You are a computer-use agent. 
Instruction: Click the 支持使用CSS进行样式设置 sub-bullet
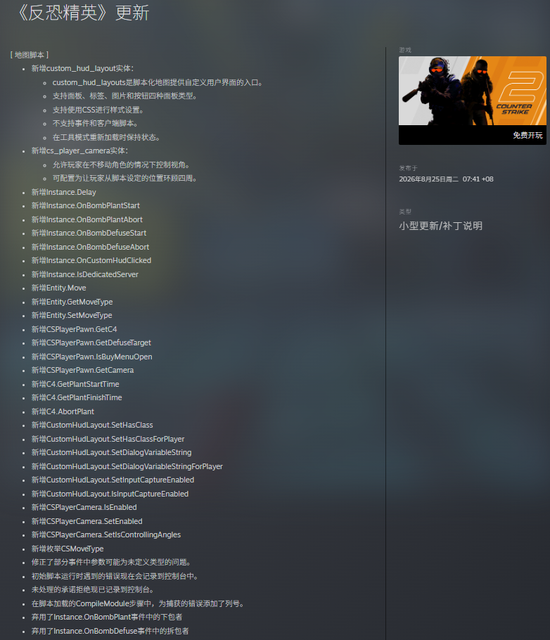98,110
